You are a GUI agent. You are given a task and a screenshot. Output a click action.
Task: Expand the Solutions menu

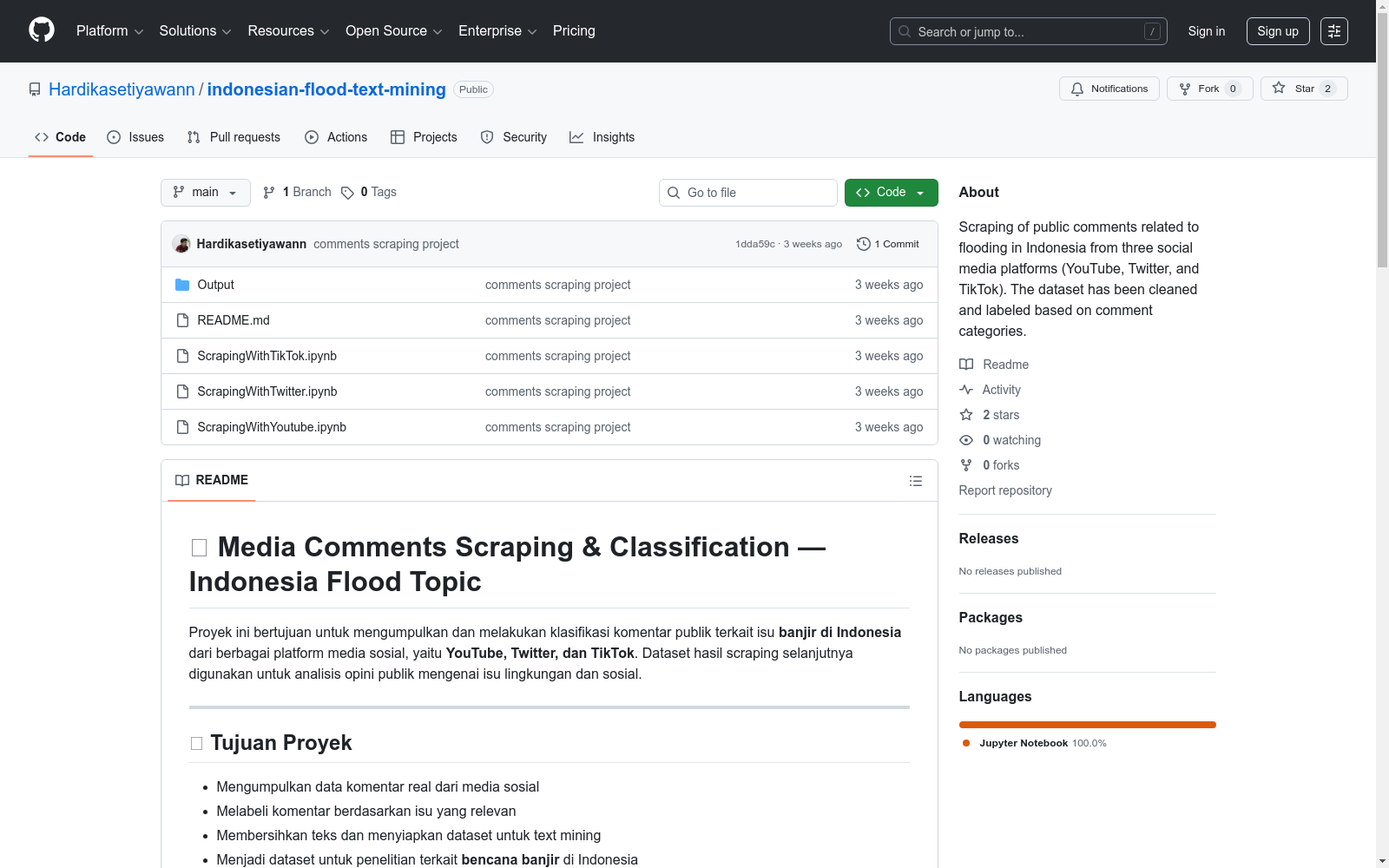tap(195, 31)
